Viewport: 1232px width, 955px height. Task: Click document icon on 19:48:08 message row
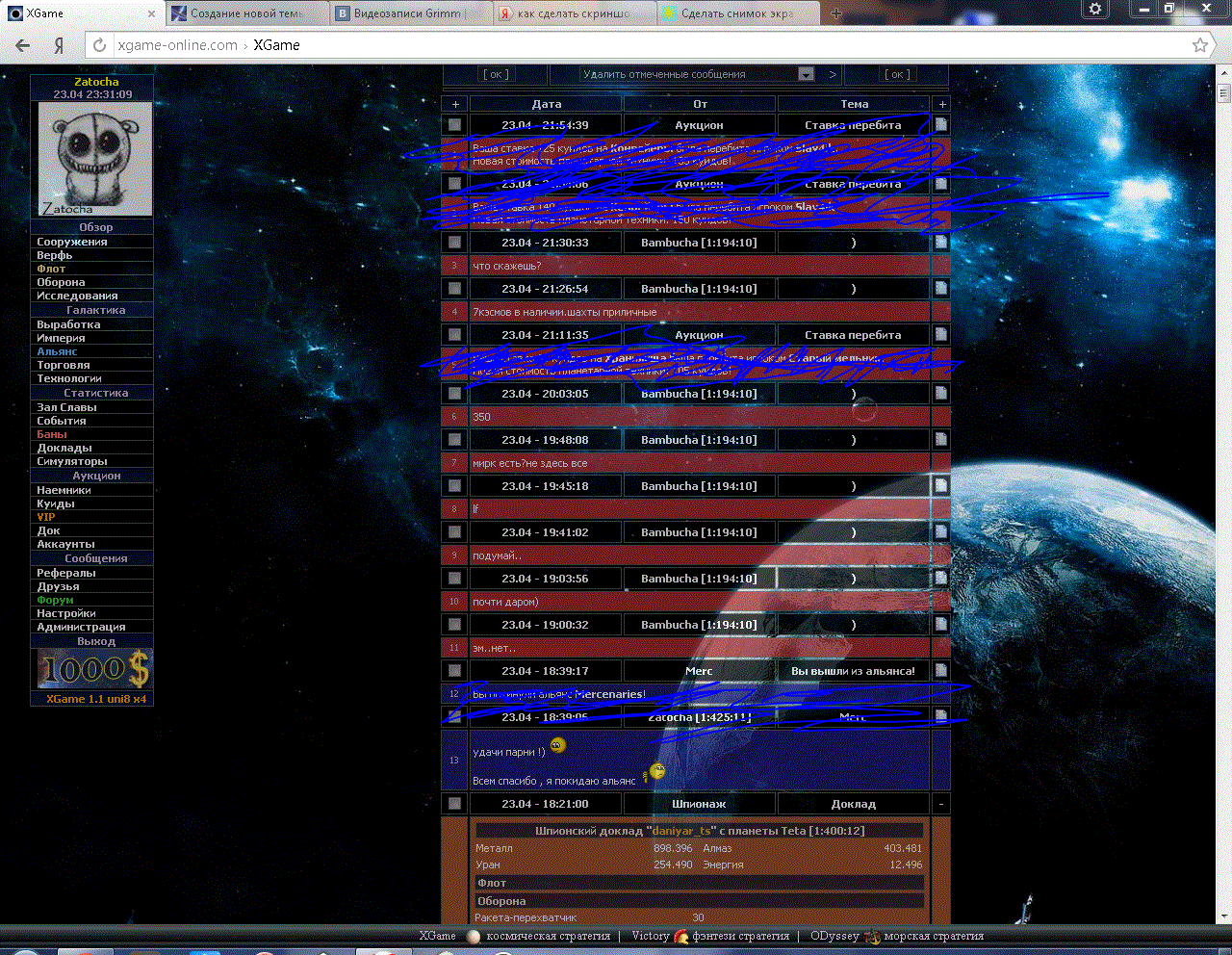[940, 440]
